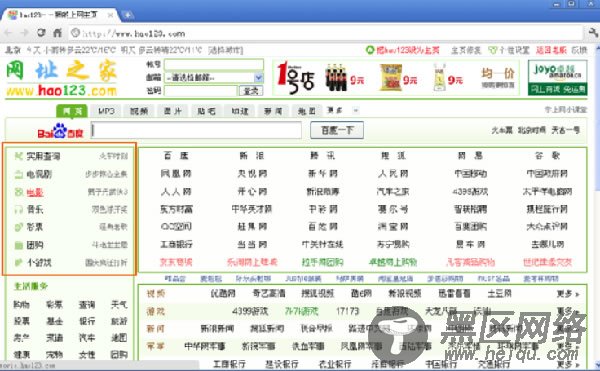Viewport: 600px width, 371px height.
Task: Click the [选择城市] weather link
Action: point(226,50)
